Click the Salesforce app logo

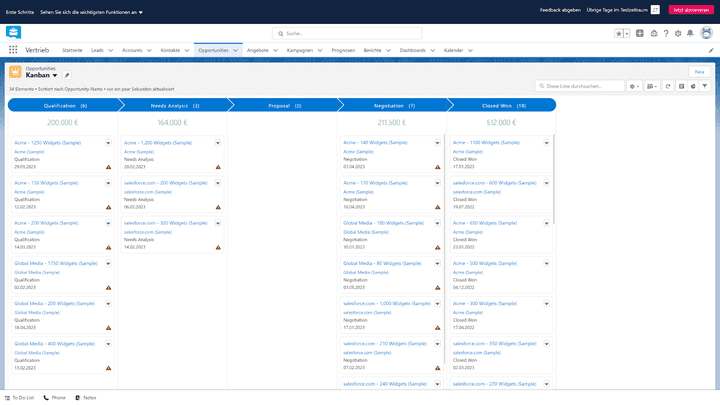(x=13, y=33)
